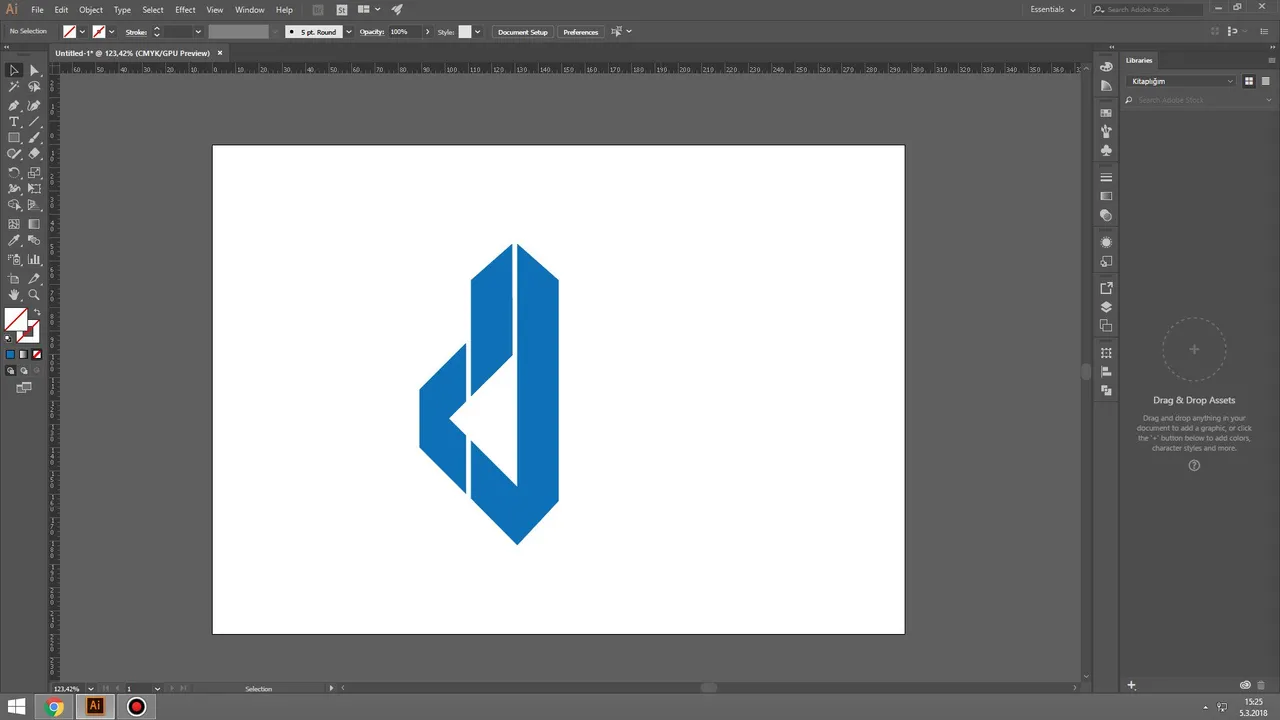1280x720 pixels.
Task: Click the Opacity value field
Action: (x=404, y=32)
